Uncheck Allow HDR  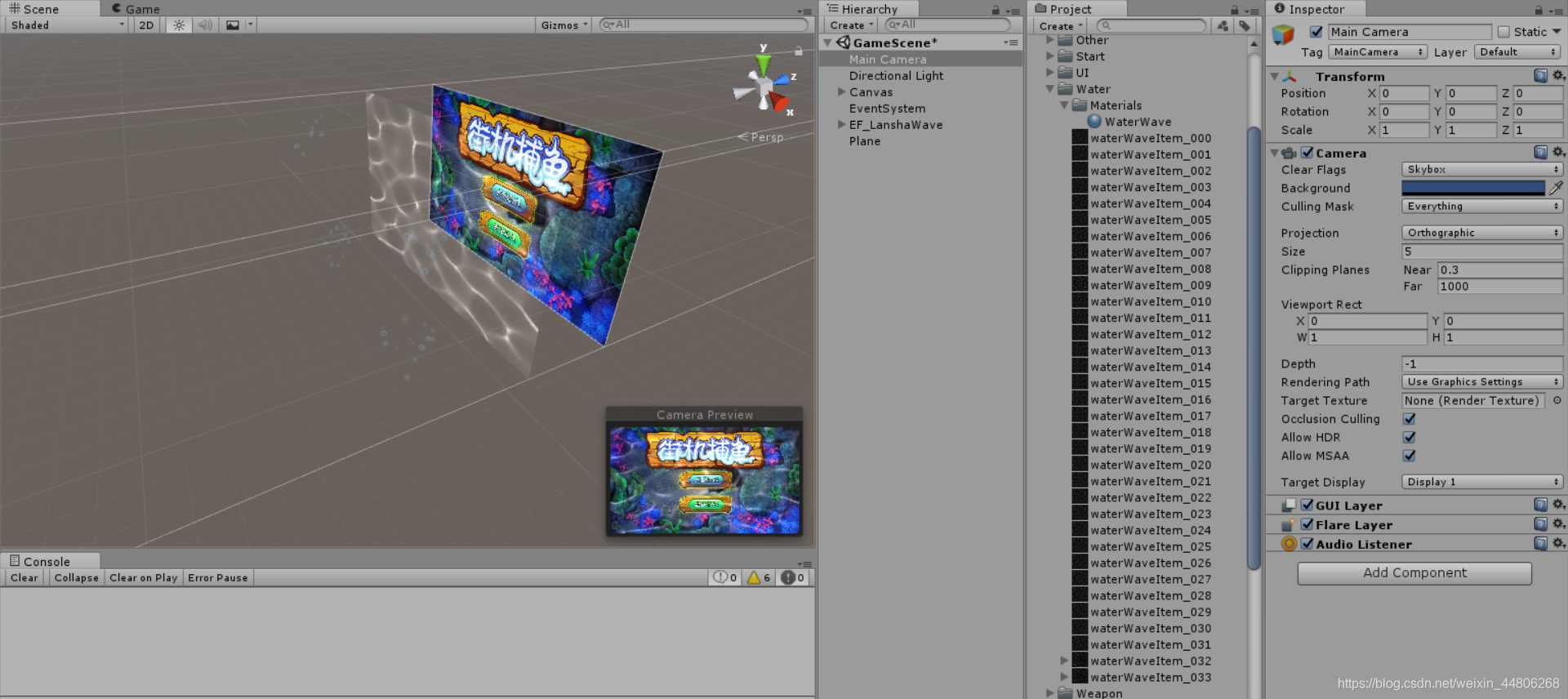[1410, 438]
